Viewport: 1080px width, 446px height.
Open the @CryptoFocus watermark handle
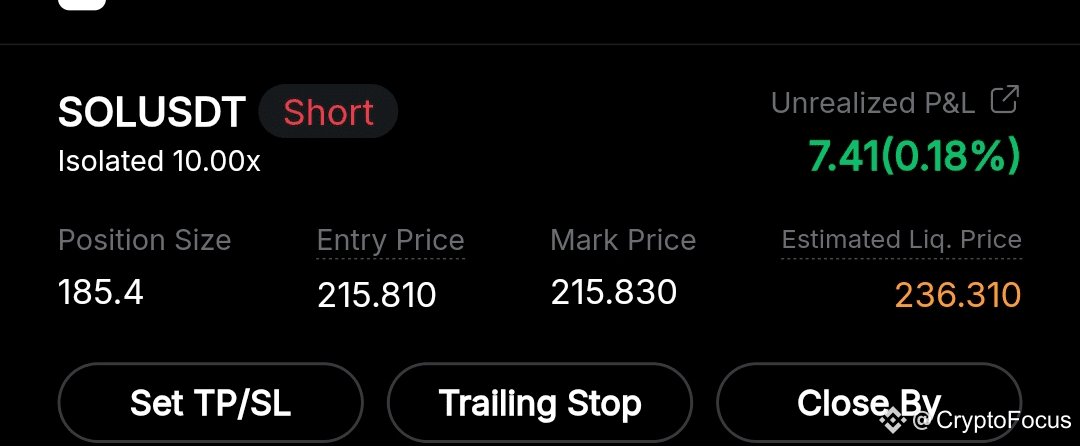pyautogui.click(x=992, y=420)
